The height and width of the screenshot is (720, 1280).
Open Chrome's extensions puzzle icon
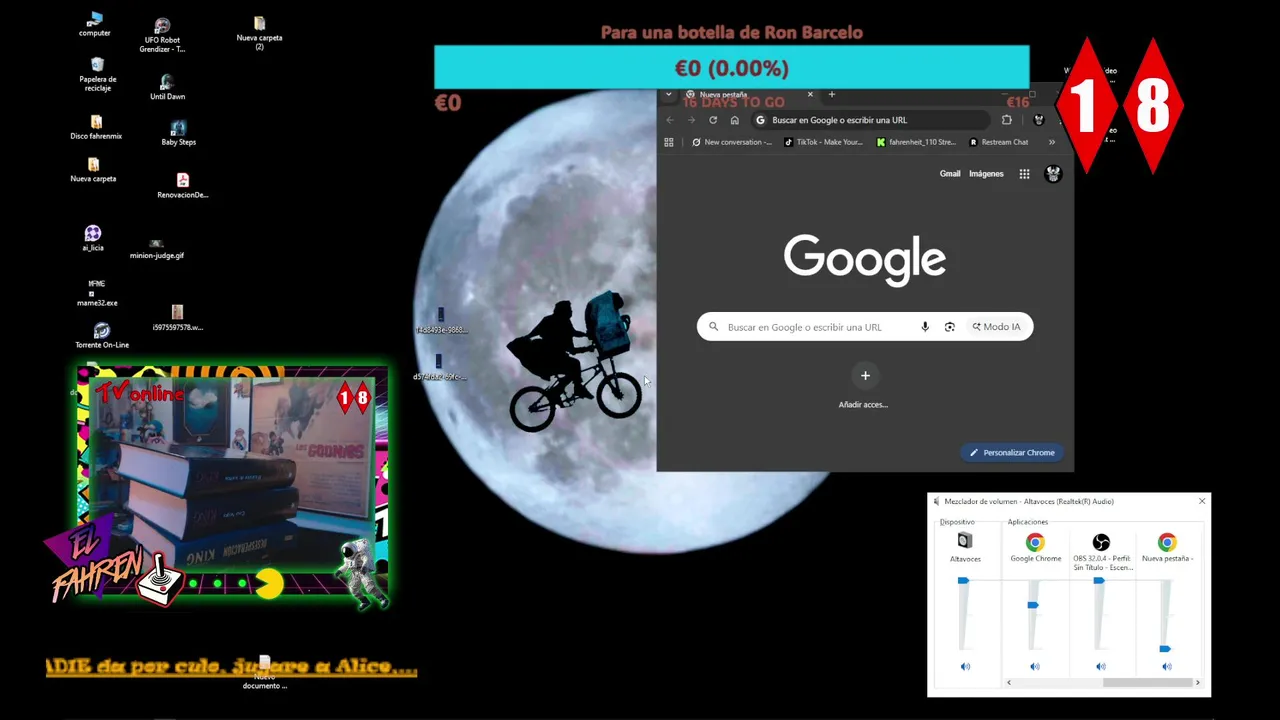[x=1007, y=120]
